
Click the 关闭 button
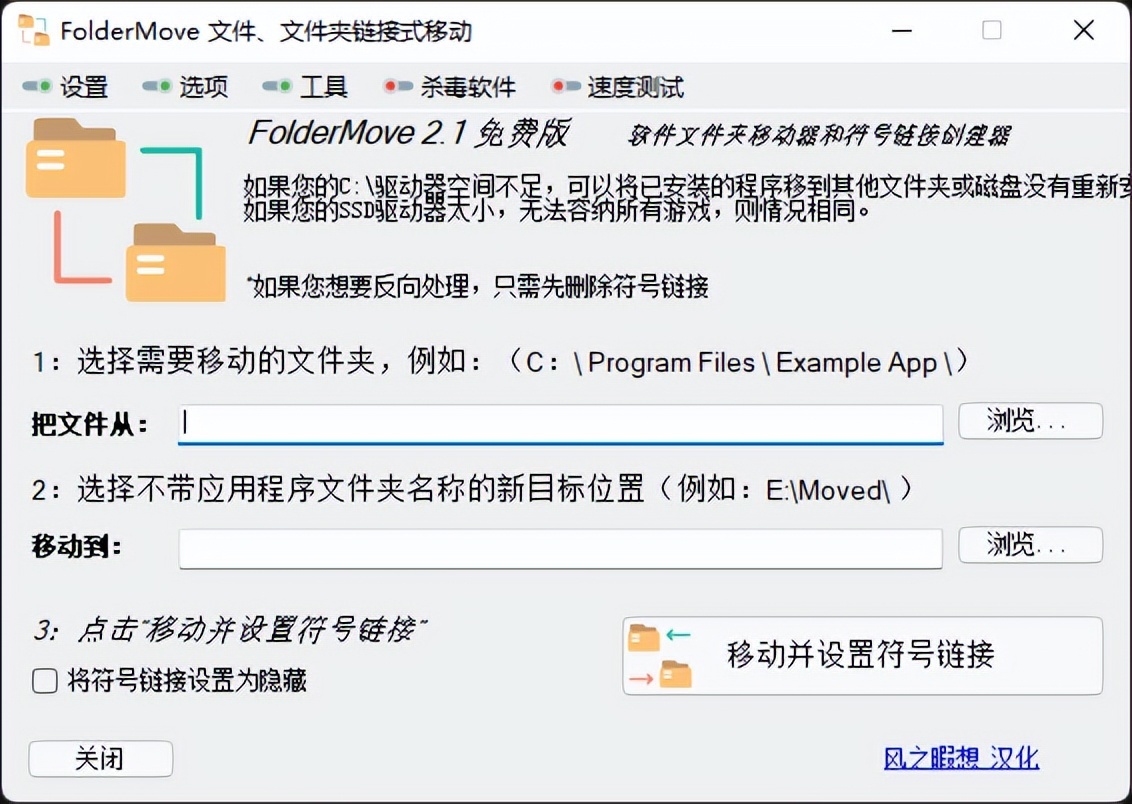[100, 759]
